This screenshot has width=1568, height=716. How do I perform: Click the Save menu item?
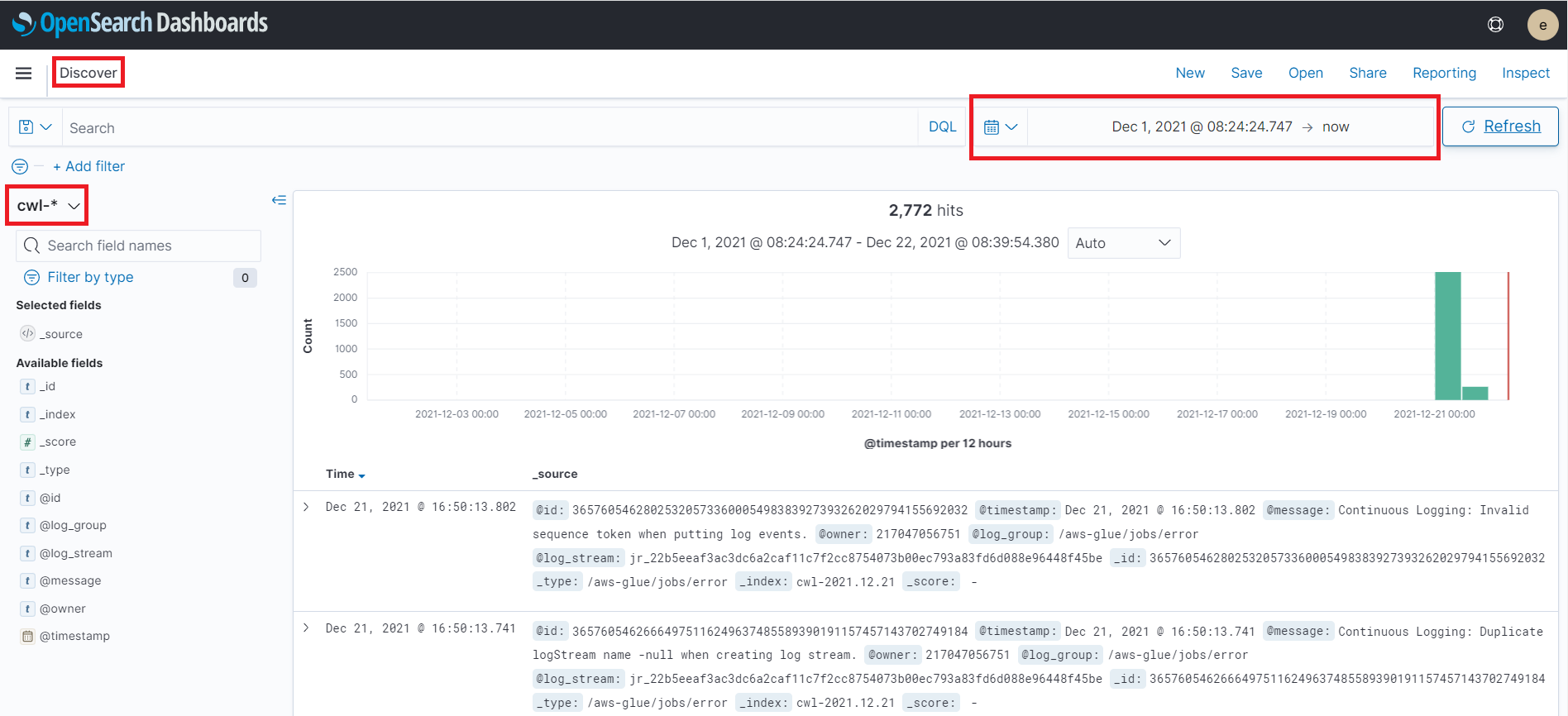(x=1246, y=73)
